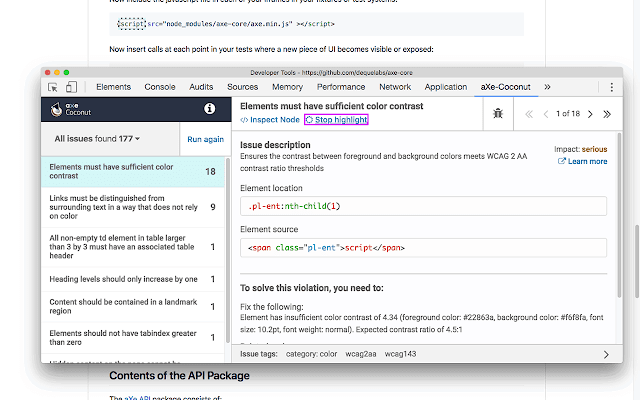Toggle the device toolbar icon
The image size is (640, 400).
click(x=74, y=88)
